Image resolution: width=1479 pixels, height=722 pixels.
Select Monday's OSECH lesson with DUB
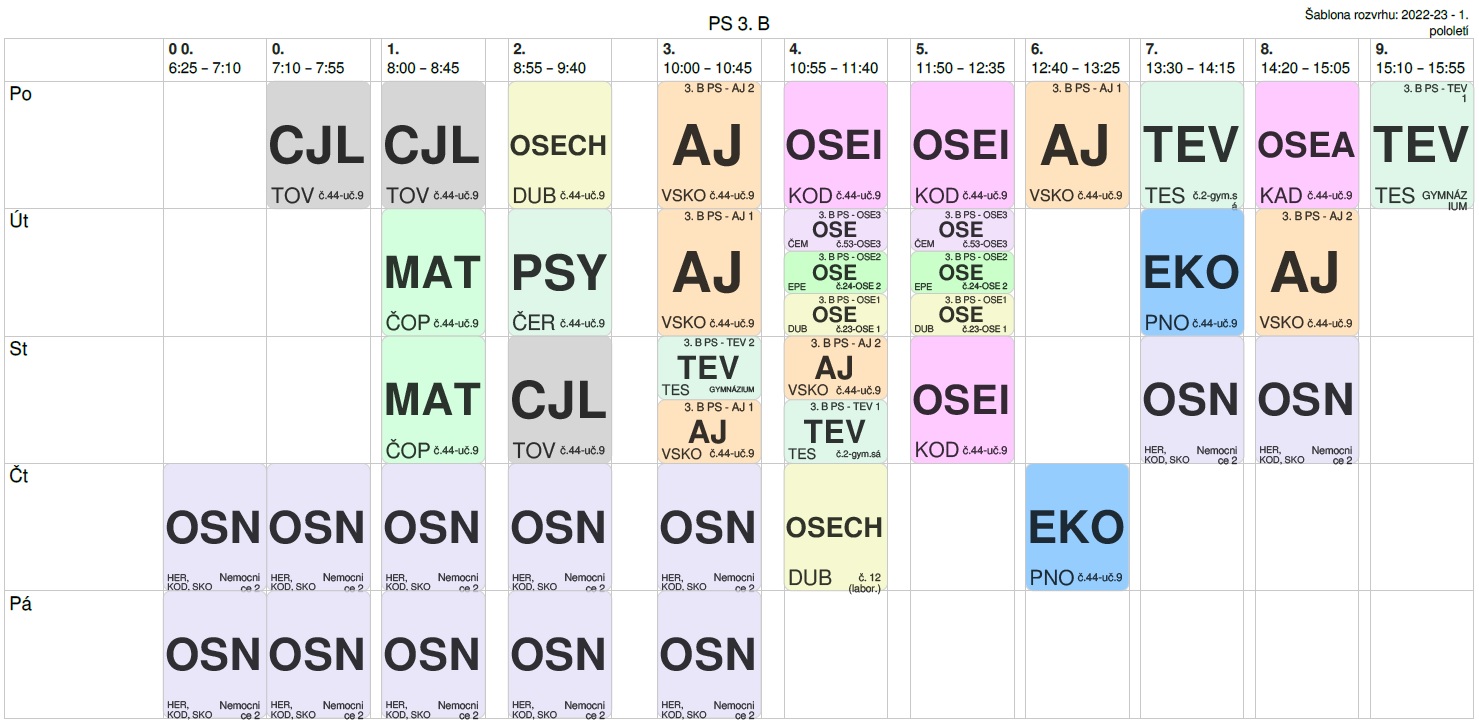click(x=559, y=146)
